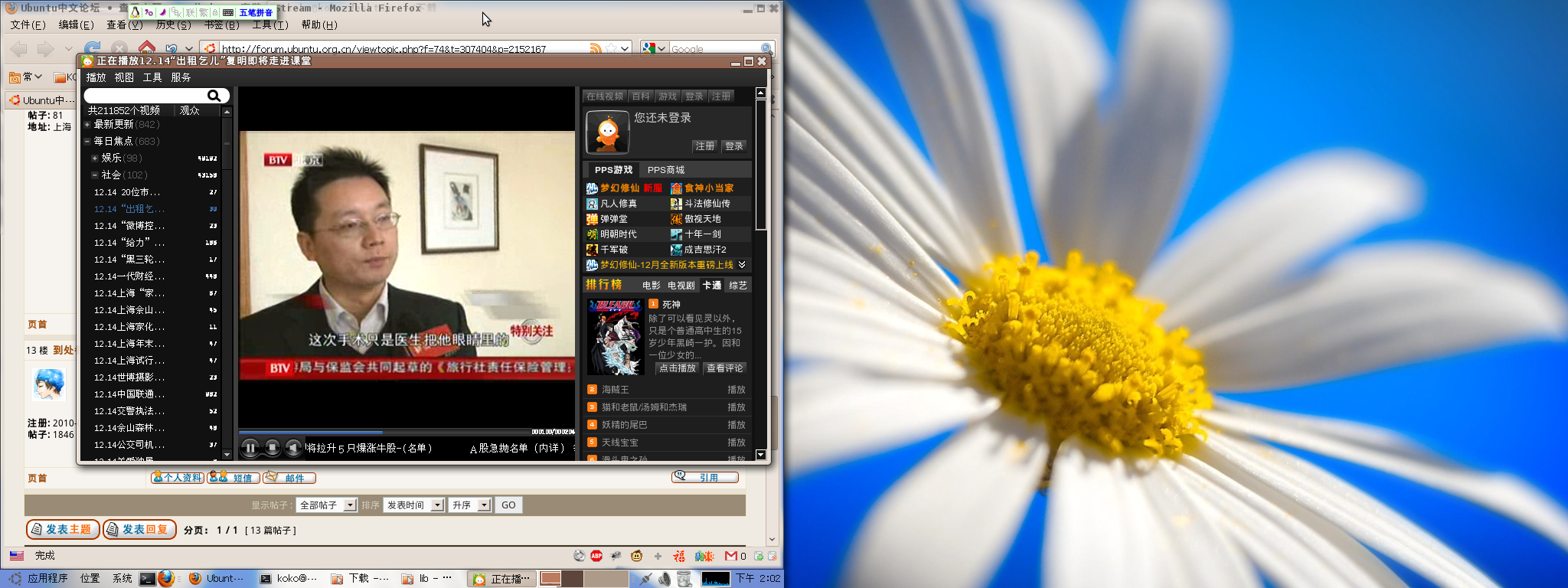Click the 登录 button under 您还未登录

click(734, 146)
